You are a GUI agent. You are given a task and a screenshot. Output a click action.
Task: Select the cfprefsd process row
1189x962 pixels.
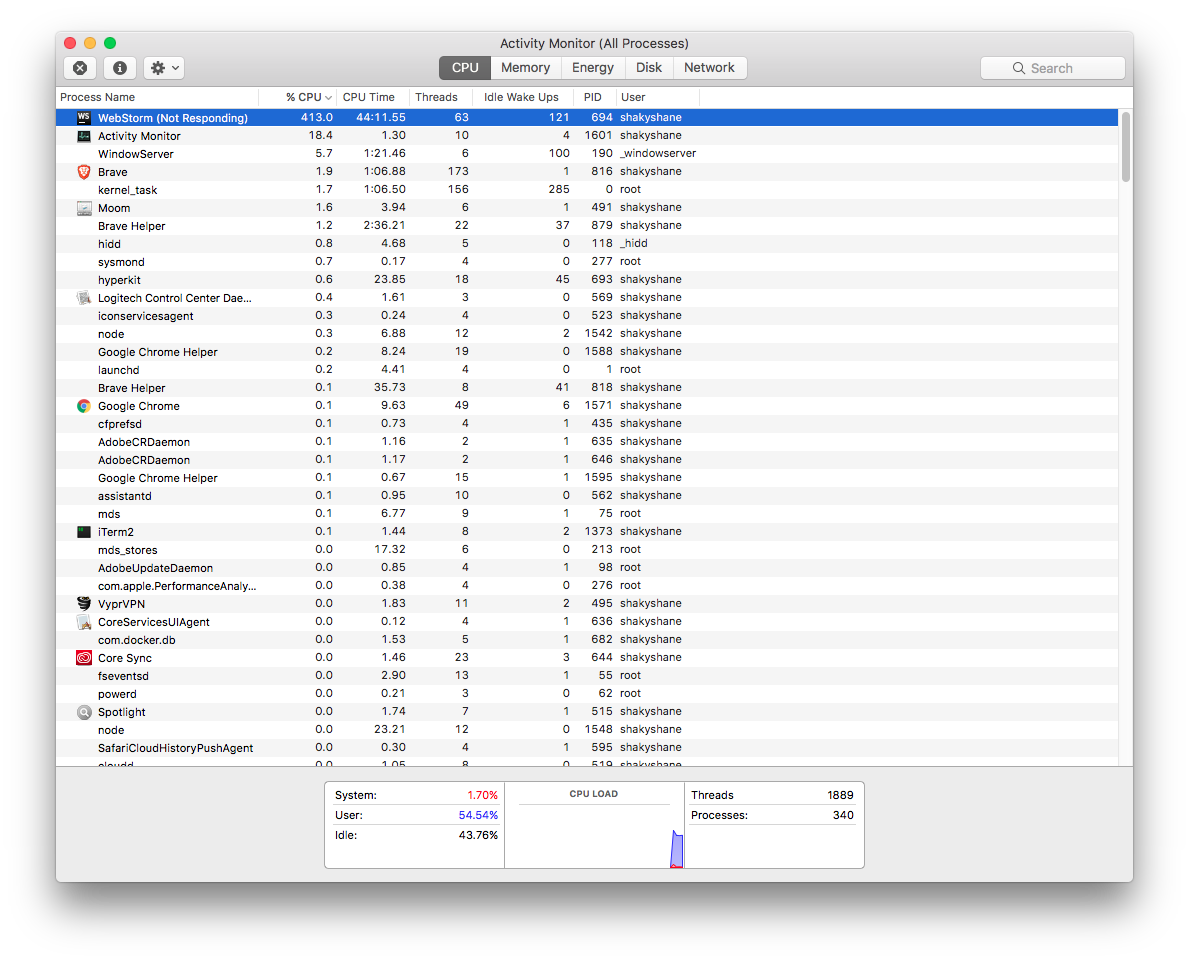pyautogui.click(x=587, y=424)
